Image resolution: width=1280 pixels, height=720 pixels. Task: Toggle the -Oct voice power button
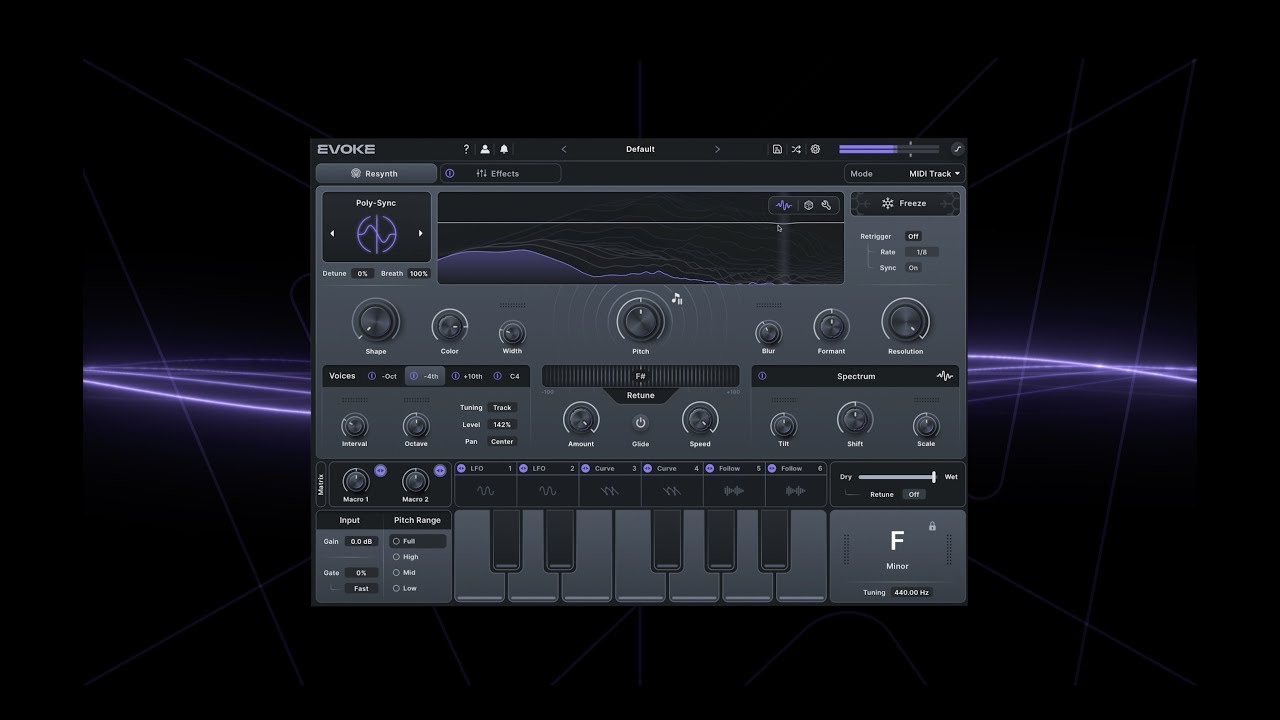coord(372,376)
